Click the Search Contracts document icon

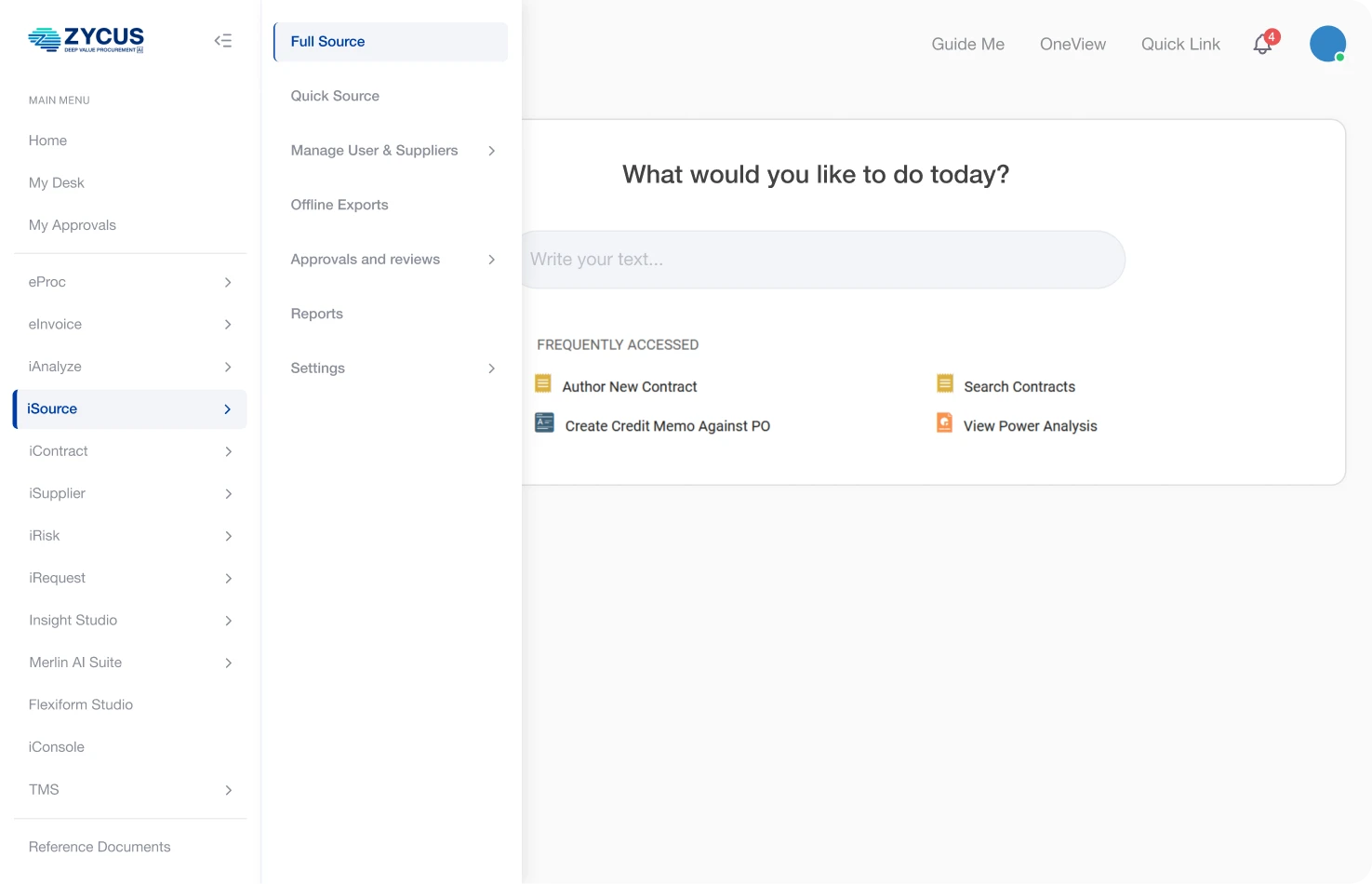pos(945,383)
